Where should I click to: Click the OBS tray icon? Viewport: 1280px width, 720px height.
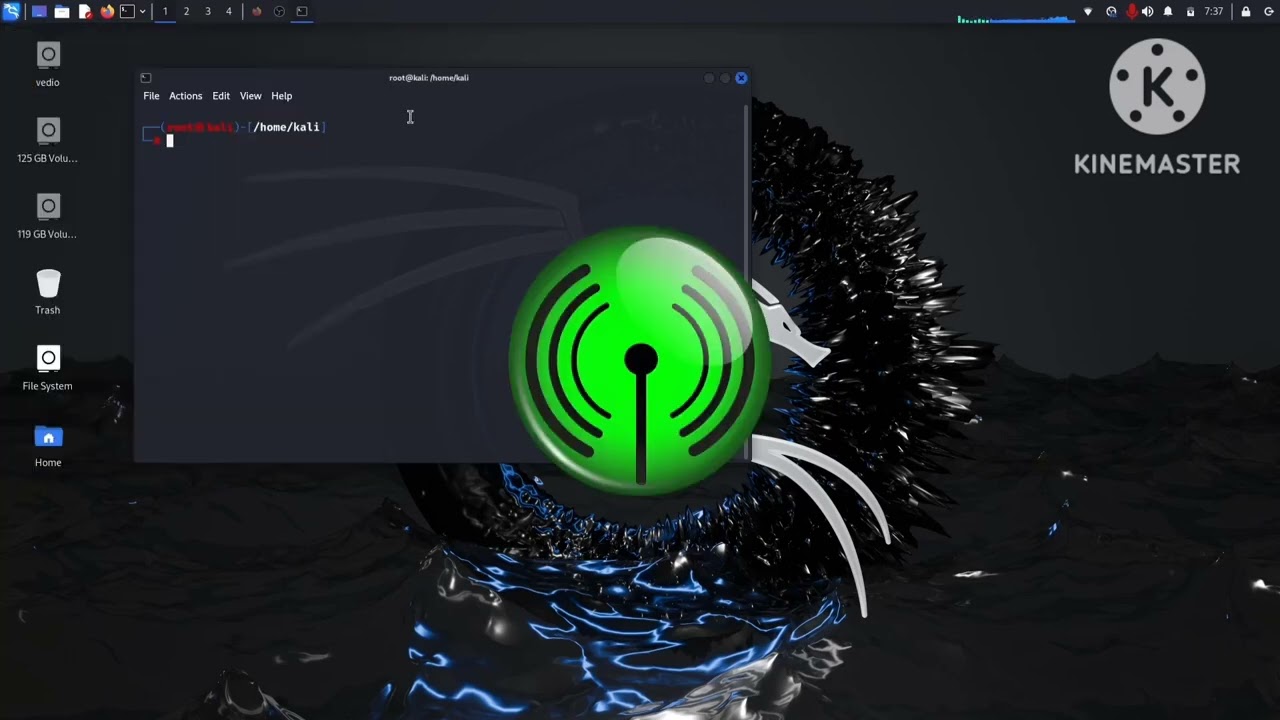click(1111, 12)
